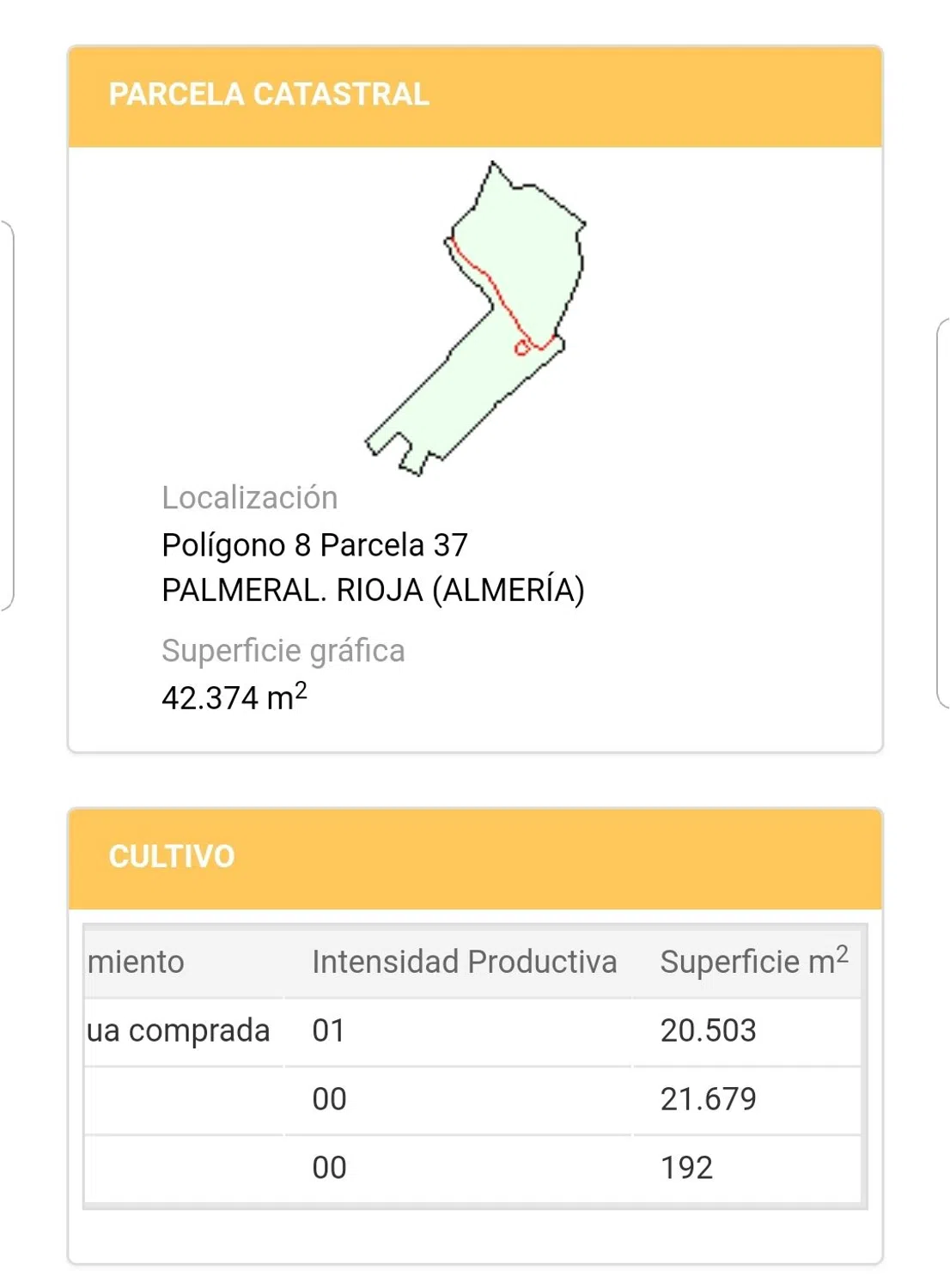Screen dimensions: 950x1288
Task: Select the Superficie m² column header
Action: pyautogui.click(x=752, y=962)
